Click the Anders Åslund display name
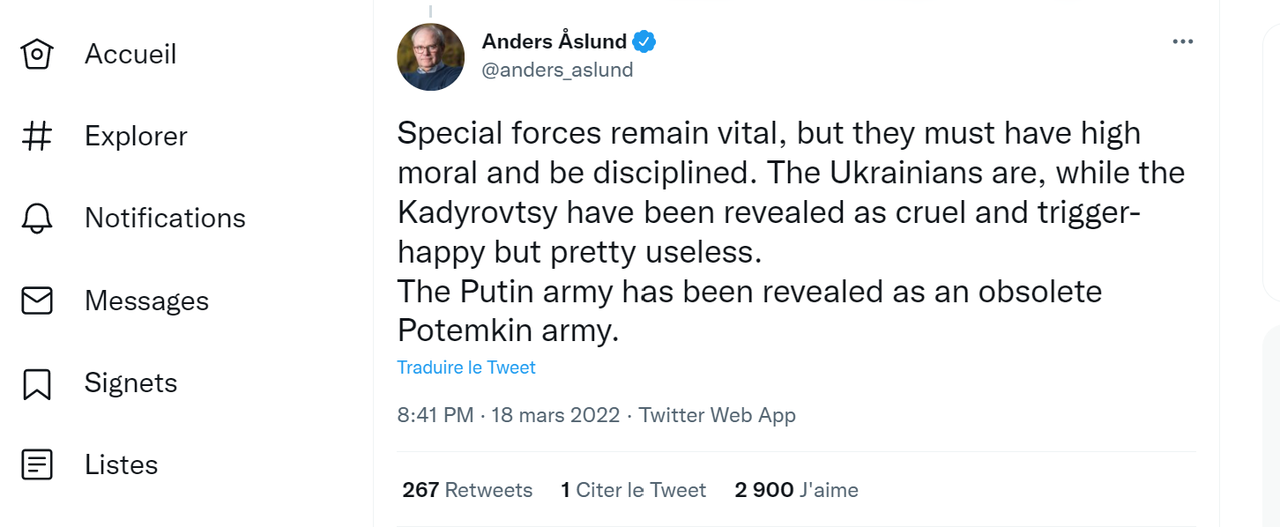Screen dimensions: 1280x527 tap(554, 42)
